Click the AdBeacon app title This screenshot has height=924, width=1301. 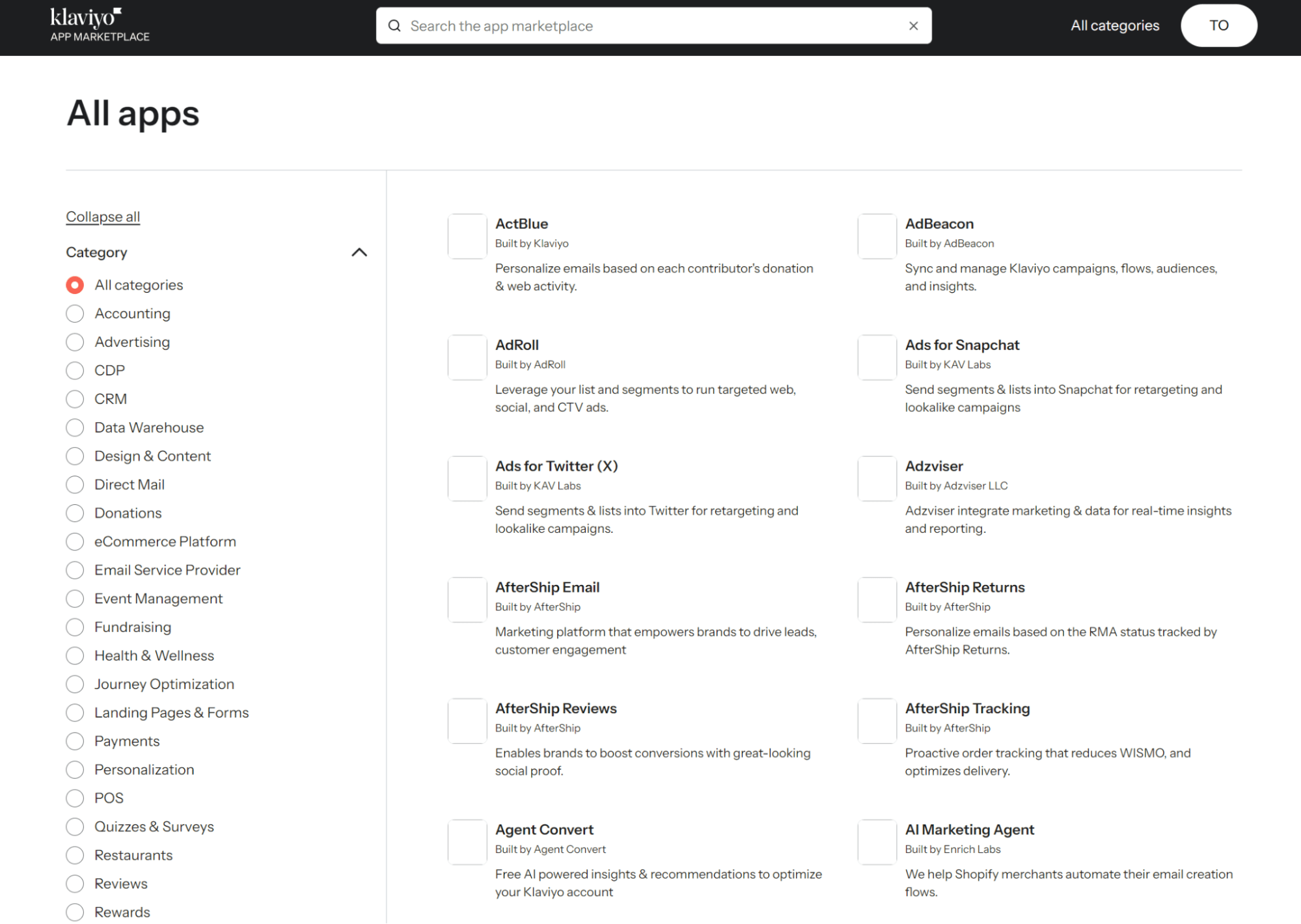coord(939,224)
